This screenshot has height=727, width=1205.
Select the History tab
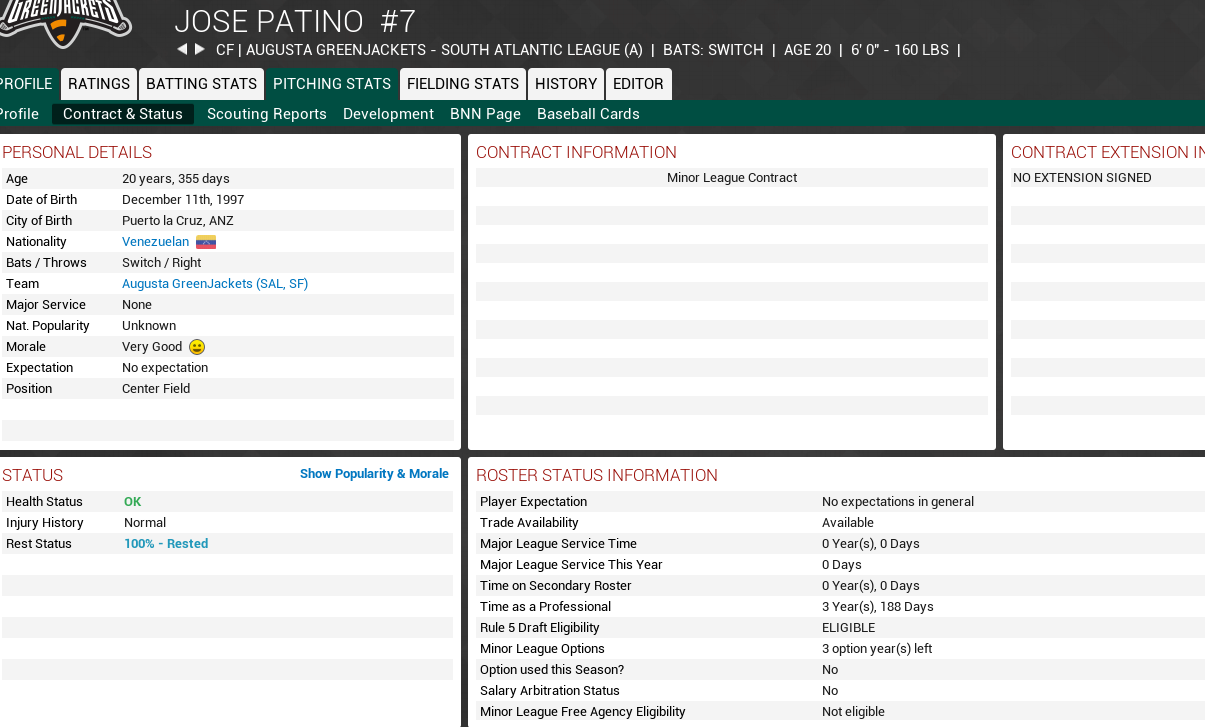(566, 84)
